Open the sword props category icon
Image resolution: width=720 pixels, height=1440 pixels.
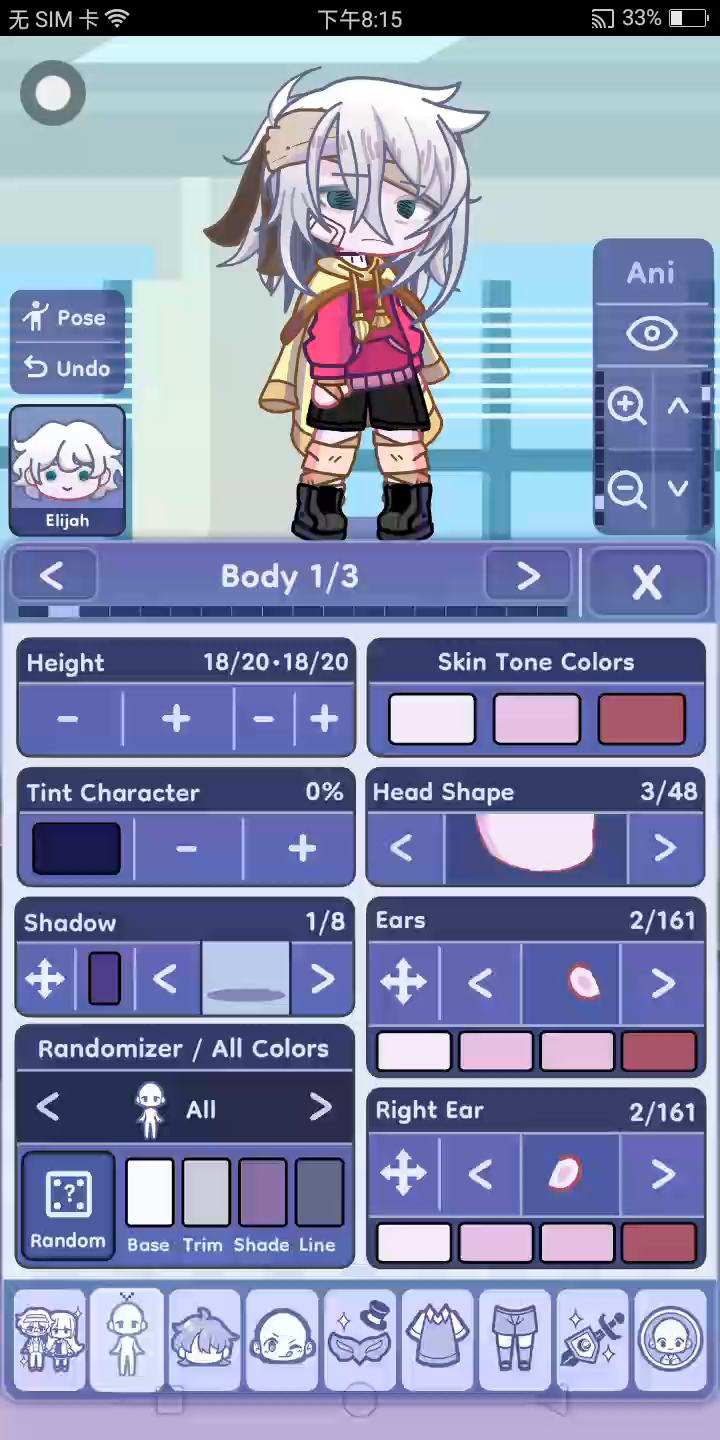[593, 1339]
